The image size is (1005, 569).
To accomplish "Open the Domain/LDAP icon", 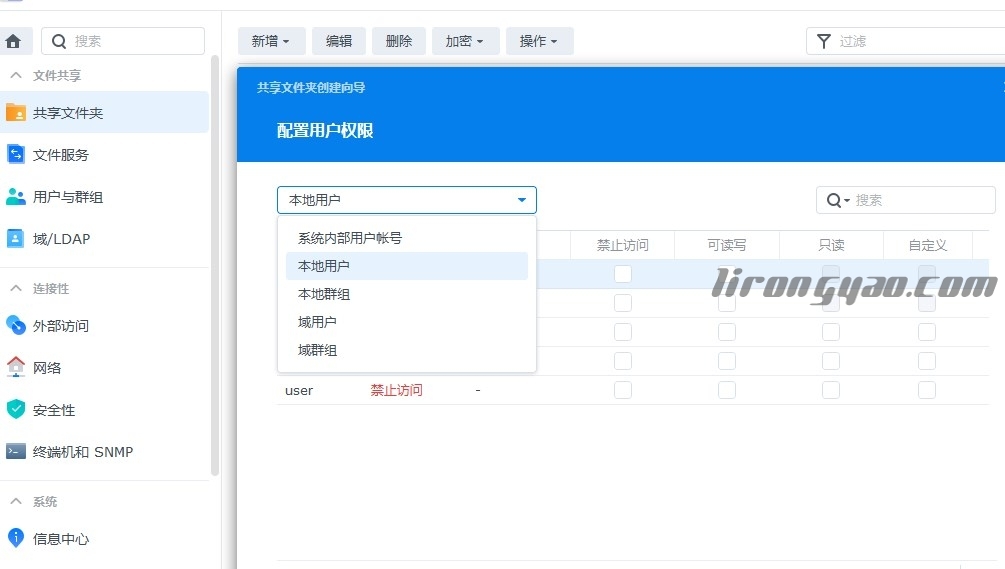I will pos(15,238).
